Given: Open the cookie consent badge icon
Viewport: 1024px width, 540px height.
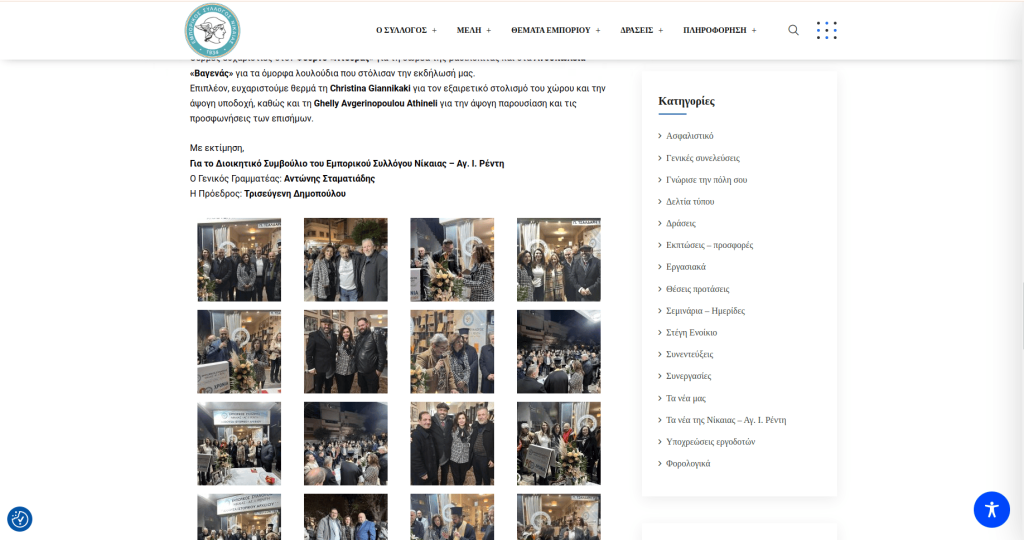Looking at the screenshot, I should [20, 519].
